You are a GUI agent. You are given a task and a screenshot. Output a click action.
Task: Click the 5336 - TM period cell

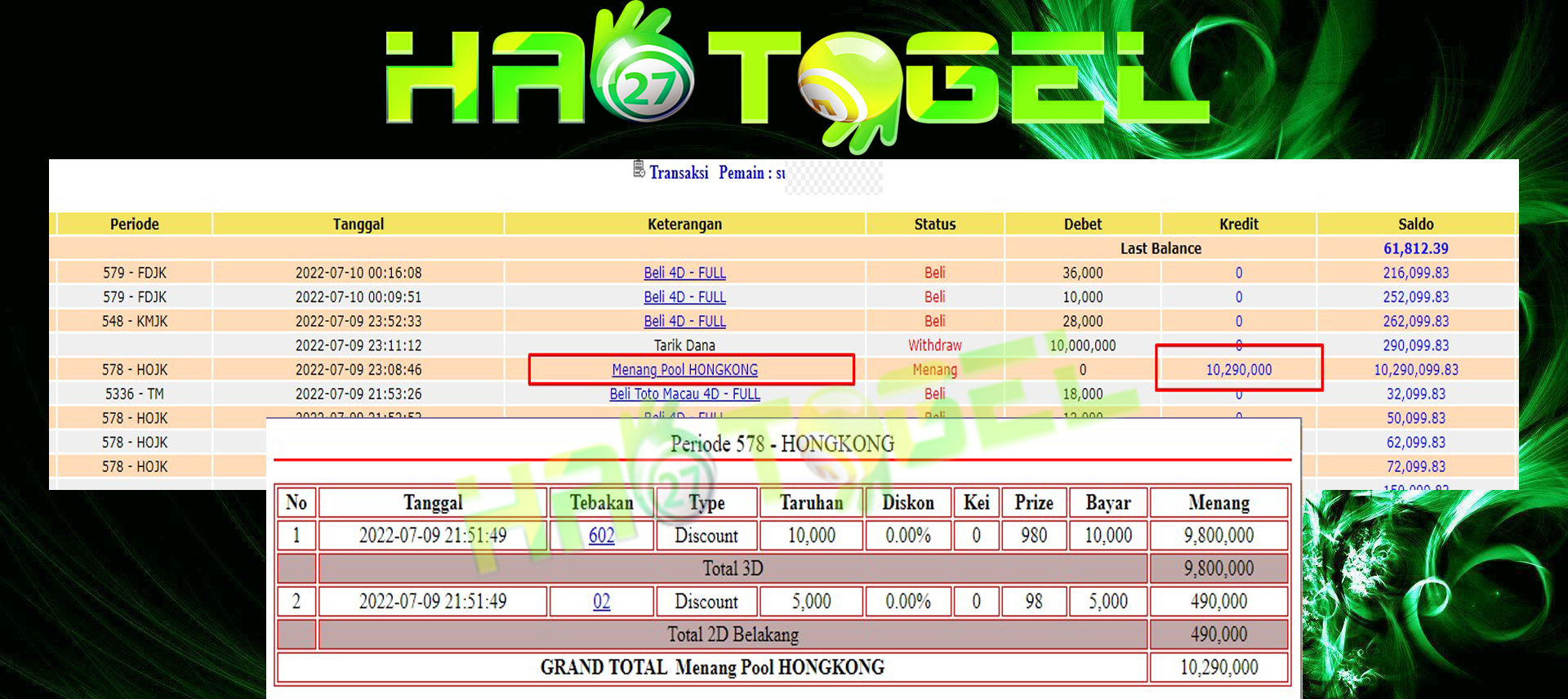click(x=135, y=394)
